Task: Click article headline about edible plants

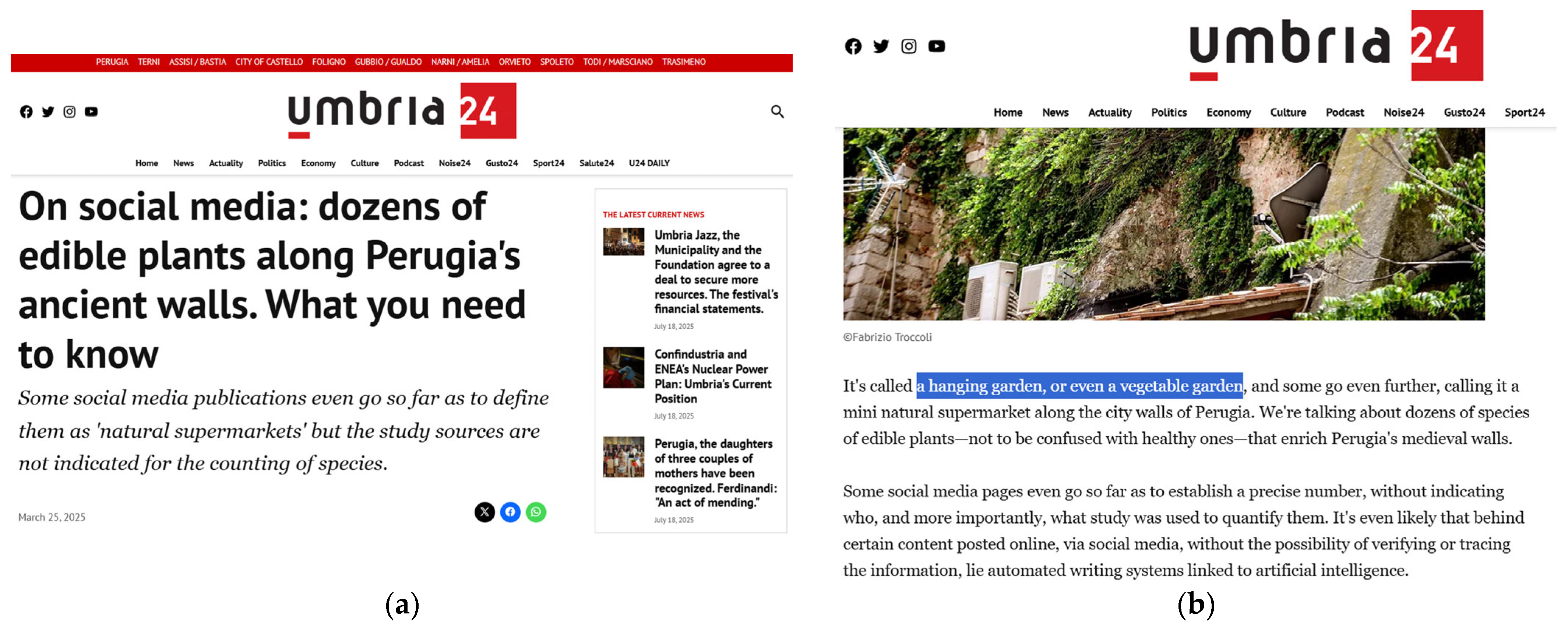Action: click(272, 280)
